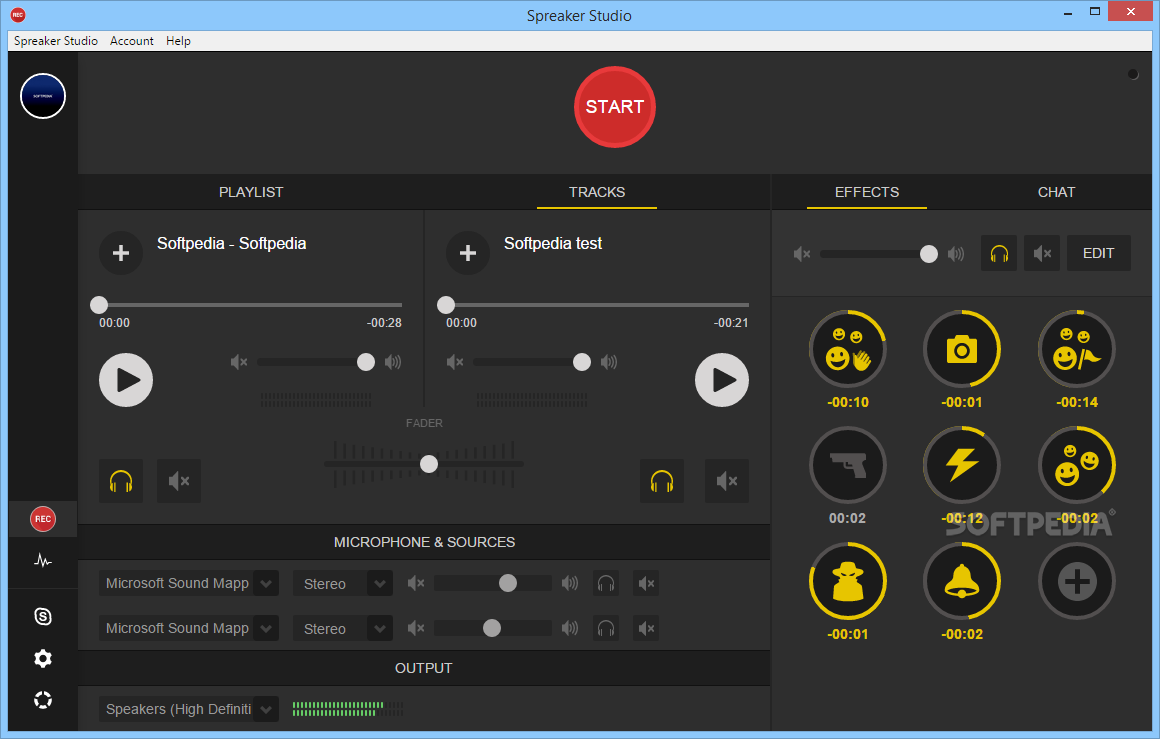Screen dimensions: 1160x739
Task: Trigger the spy detective sound effect
Action: coord(848,581)
